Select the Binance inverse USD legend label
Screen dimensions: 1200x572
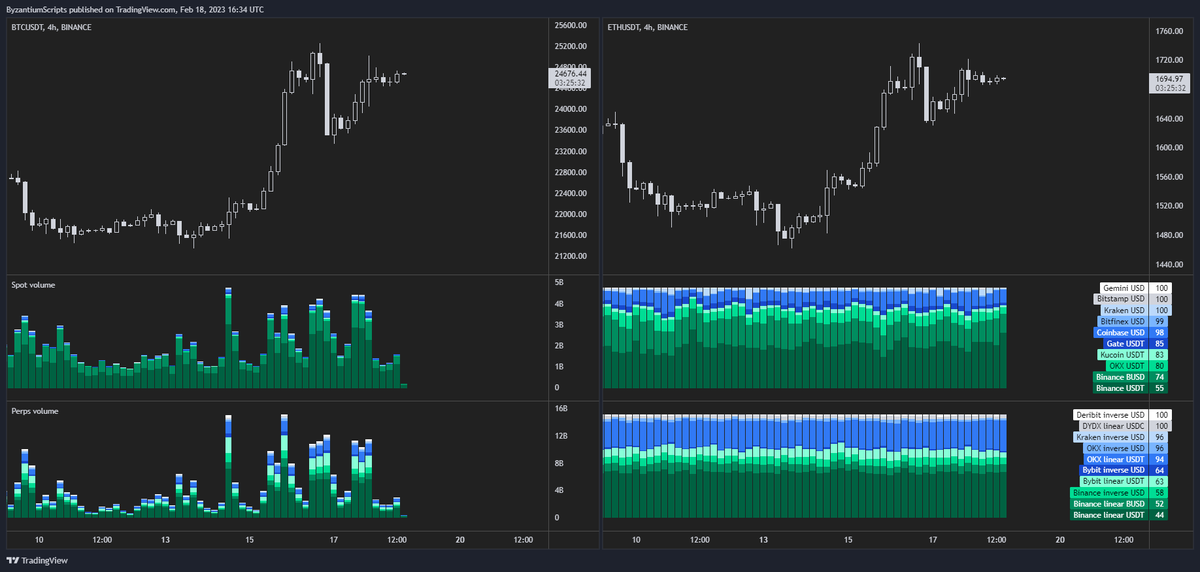1109,492
